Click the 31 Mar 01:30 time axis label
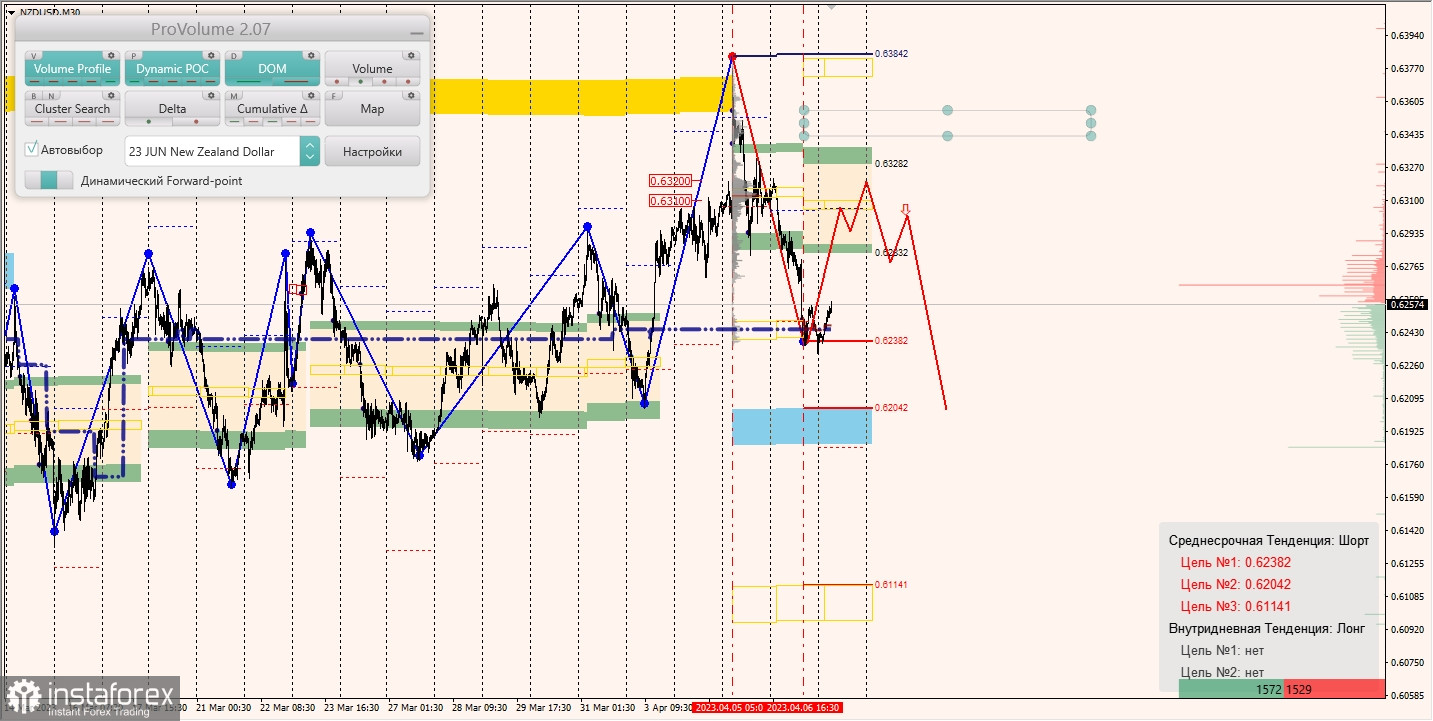Image resolution: width=1433 pixels, height=721 pixels. point(608,708)
